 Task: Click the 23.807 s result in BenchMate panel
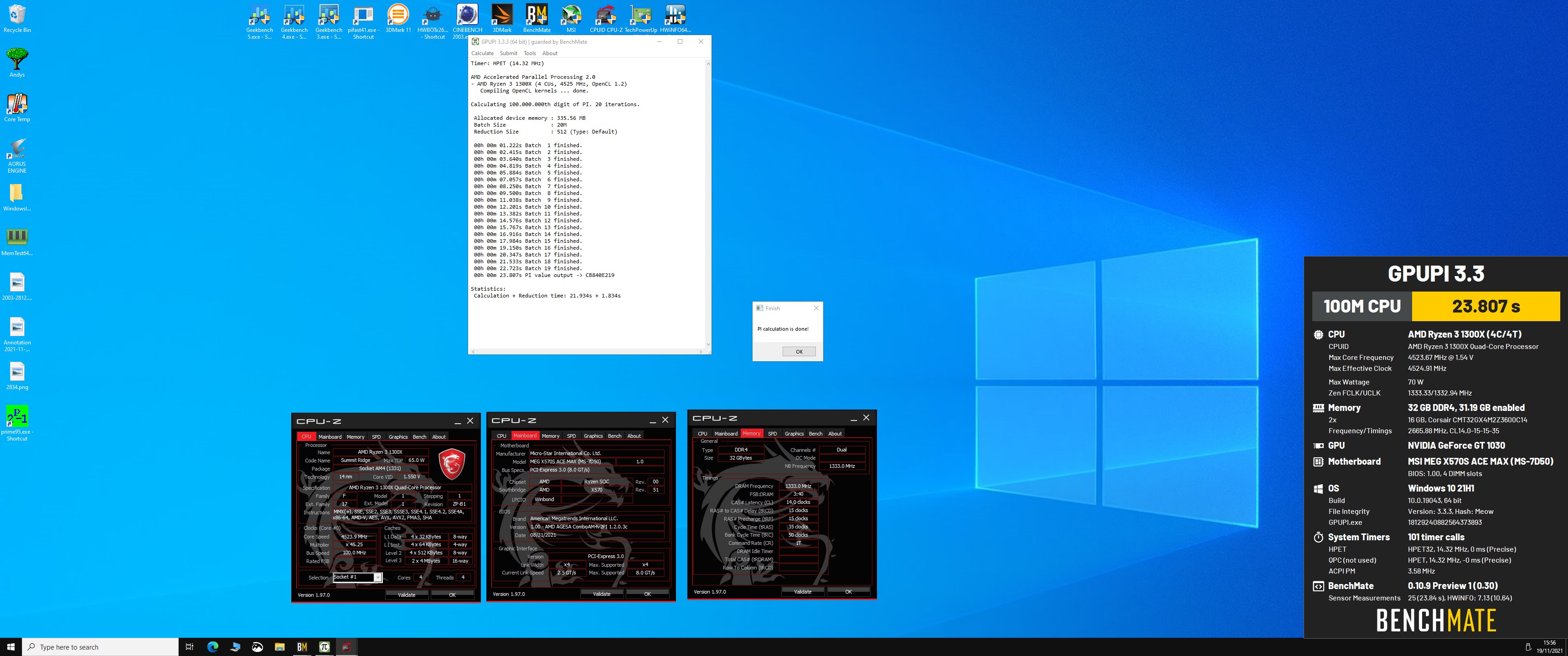tap(1485, 306)
